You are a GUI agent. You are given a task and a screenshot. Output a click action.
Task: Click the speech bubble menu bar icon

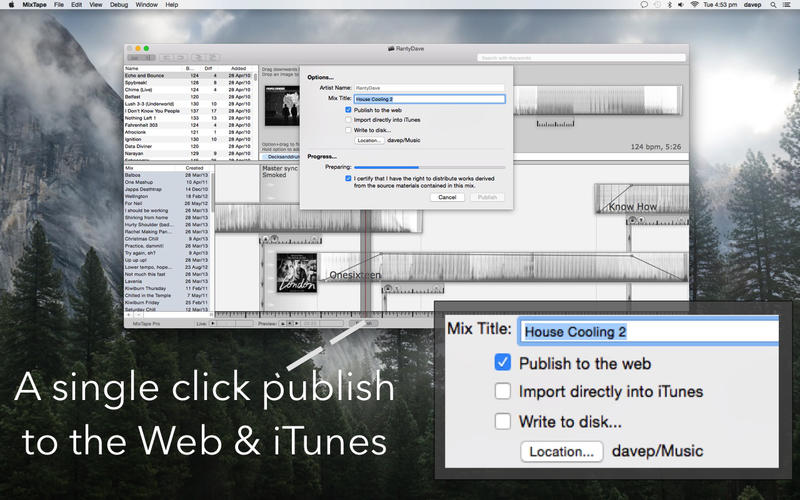point(644,5)
